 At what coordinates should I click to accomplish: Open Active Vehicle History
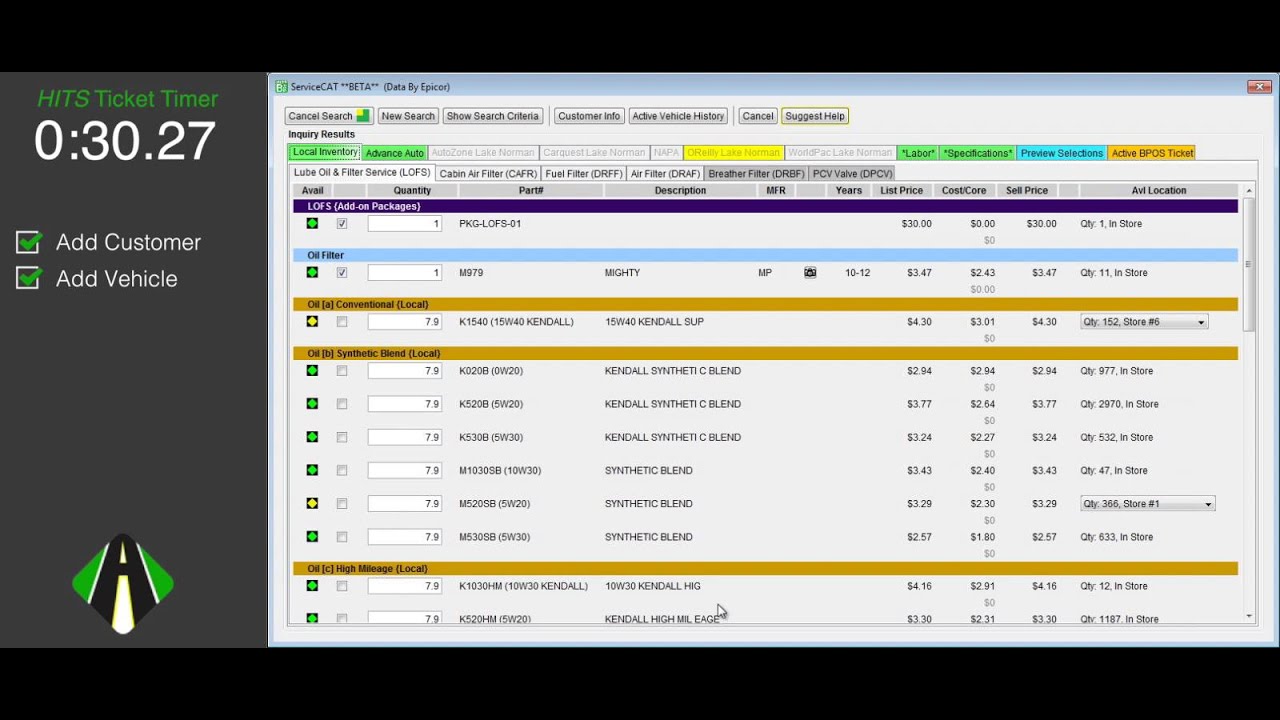(678, 116)
